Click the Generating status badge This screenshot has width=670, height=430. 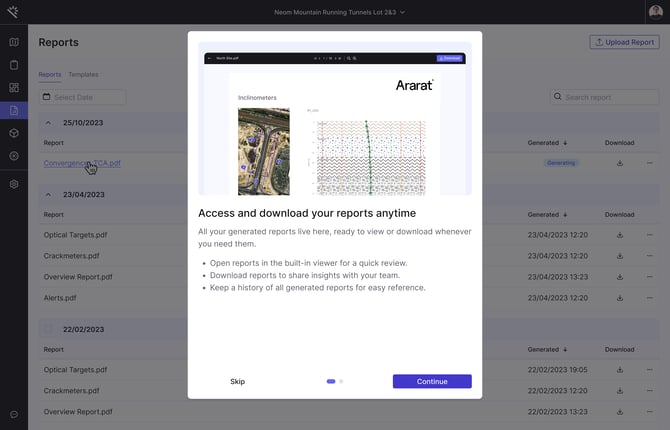pyautogui.click(x=561, y=163)
